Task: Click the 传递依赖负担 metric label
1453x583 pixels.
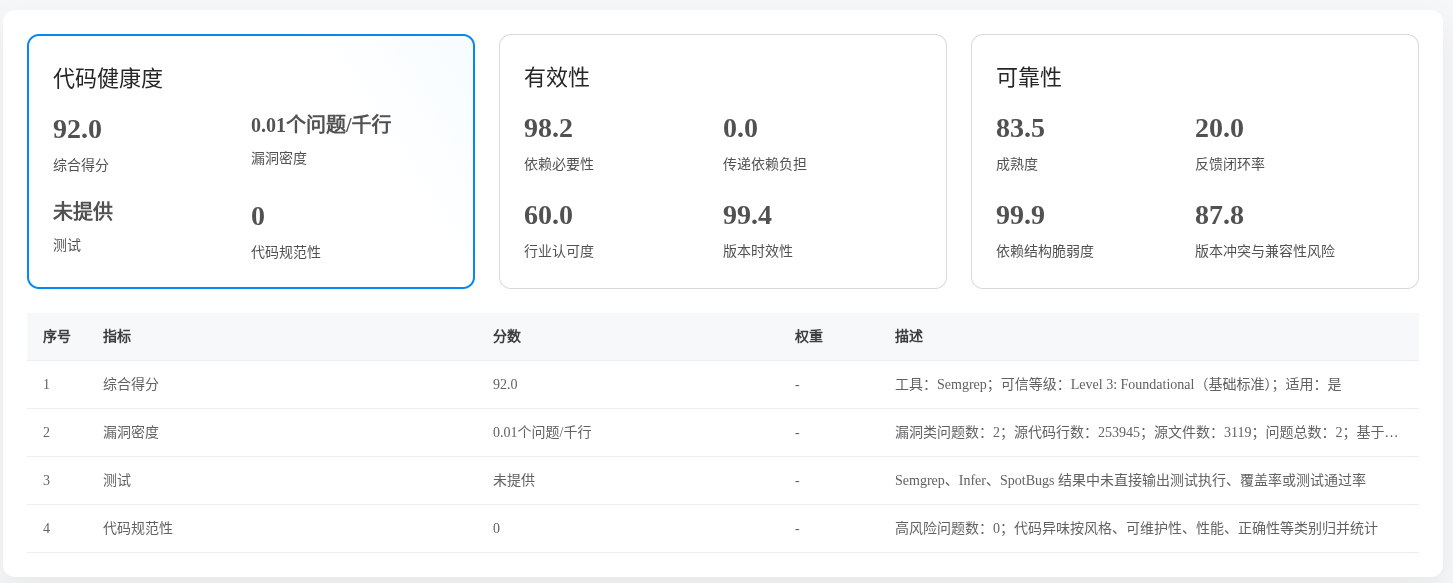Action: tap(764, 165)
